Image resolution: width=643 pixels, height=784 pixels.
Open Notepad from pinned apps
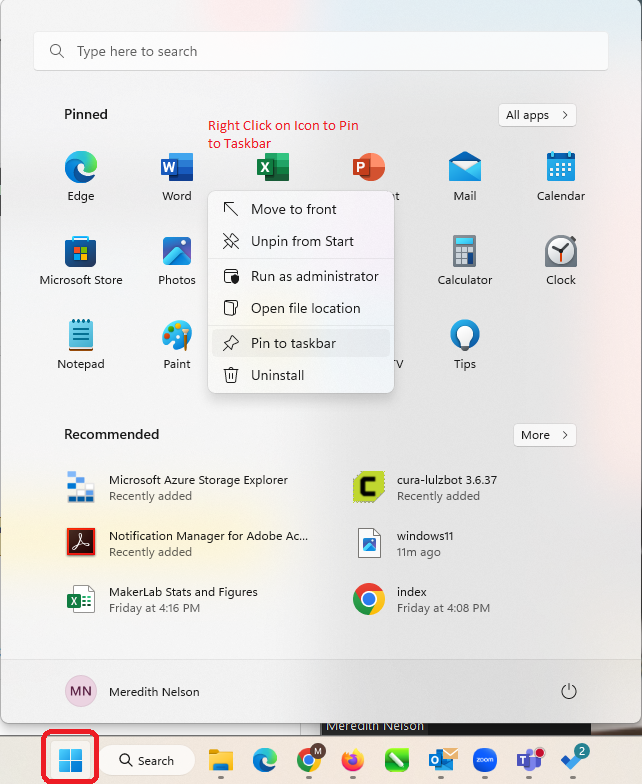click(x=80, y=344)
